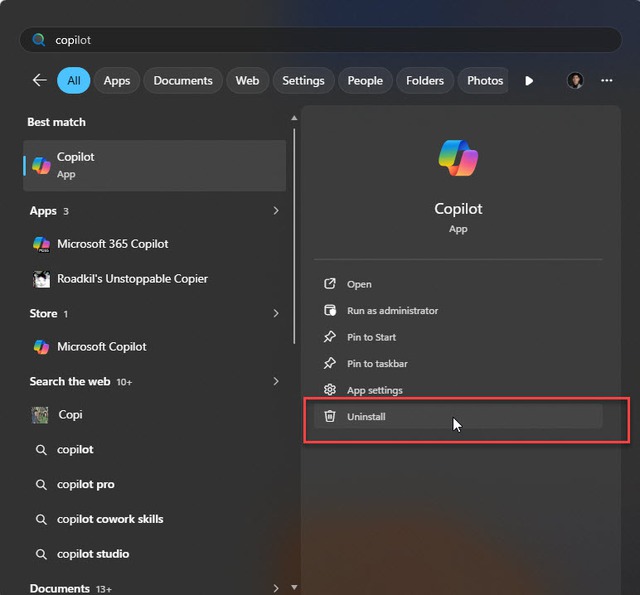Click the search magnifier icon in search box
The width and height of the screenshot is (640, 595).
pyautogui.click(x=39, y=40)
